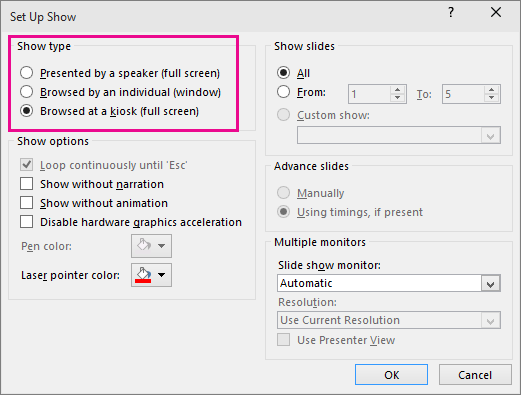Click the Pen color paint bucket icon
This screenshot has height=395, width=521.
point(144,245)
